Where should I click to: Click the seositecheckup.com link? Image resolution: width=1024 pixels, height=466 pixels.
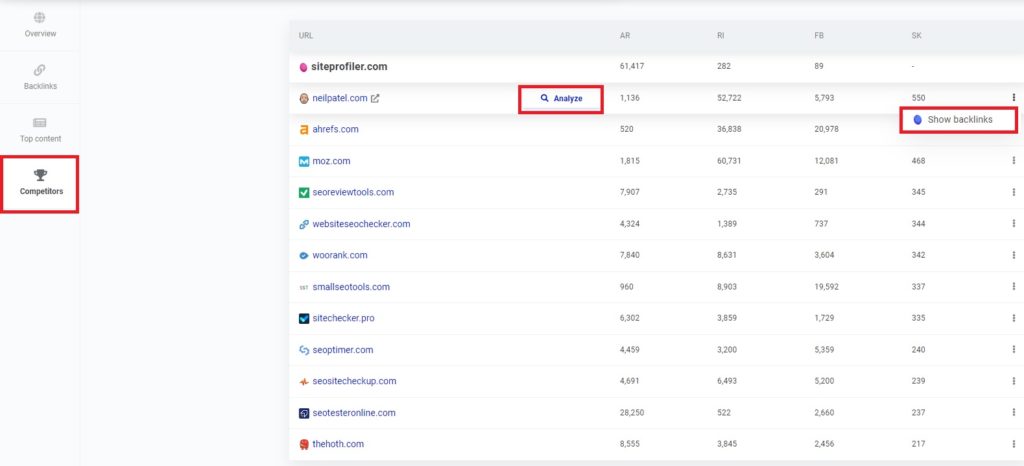click(354, 381)
